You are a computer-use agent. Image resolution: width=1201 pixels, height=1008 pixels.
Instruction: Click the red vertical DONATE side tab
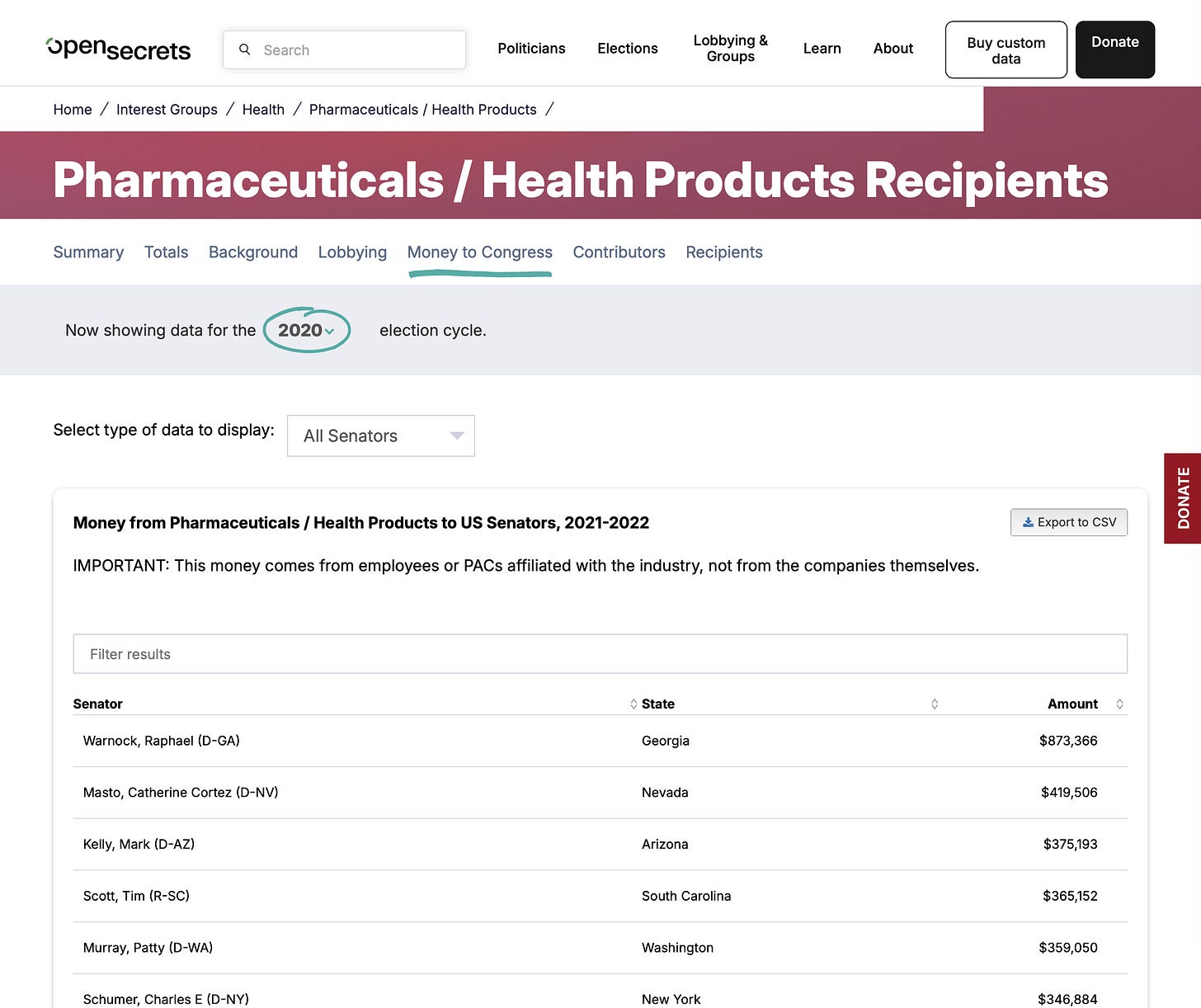[x=1183, y=498]
